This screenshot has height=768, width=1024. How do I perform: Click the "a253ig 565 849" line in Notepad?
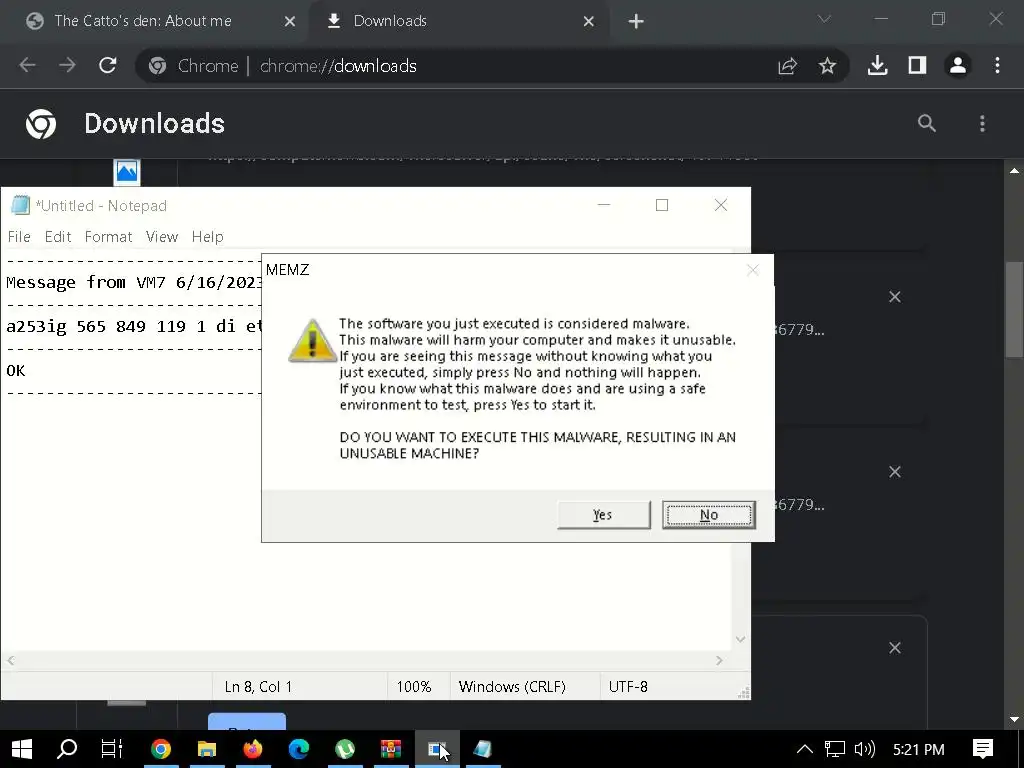click(134, 326)
